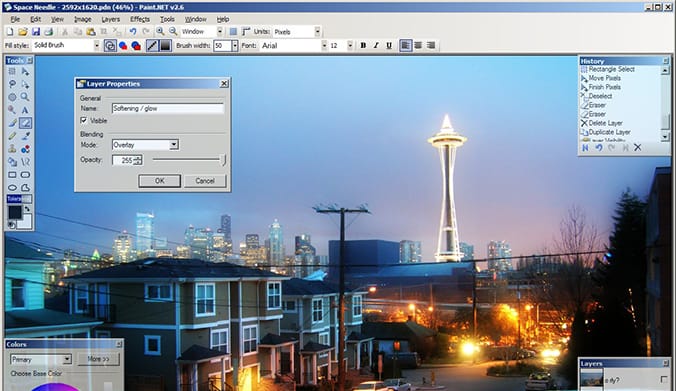Set text alignment to center
The height and width of the screenshot is (391, 676).
[x=418, y=45]
